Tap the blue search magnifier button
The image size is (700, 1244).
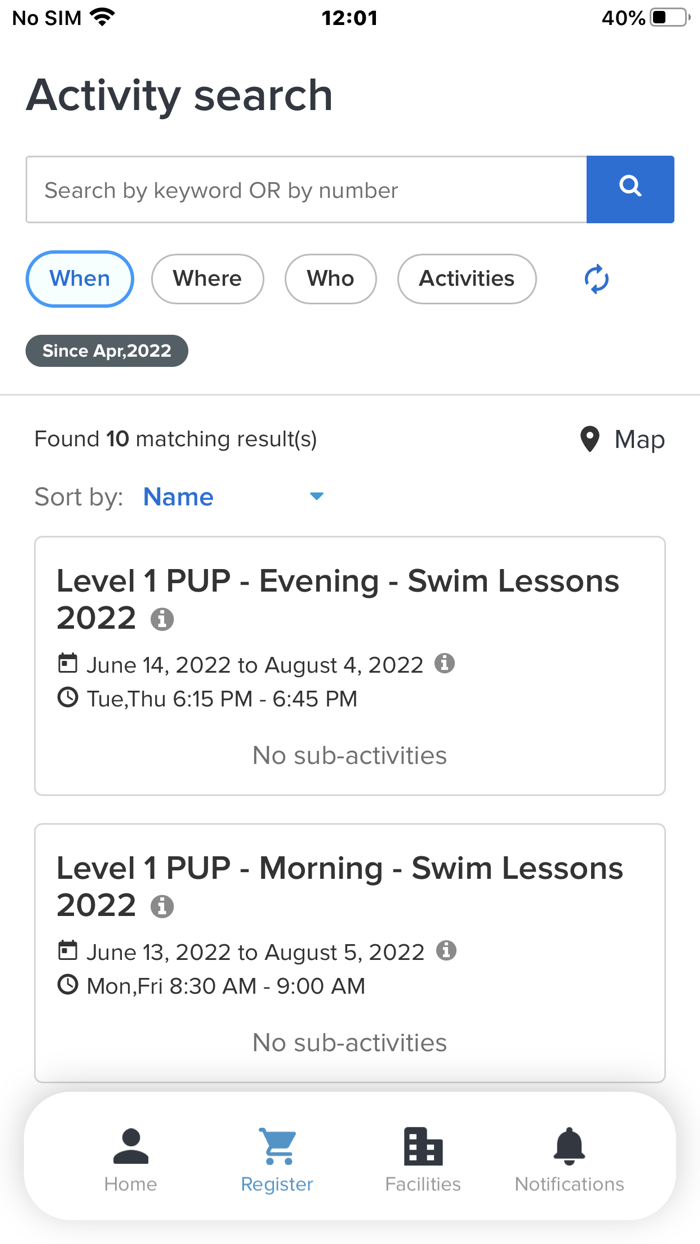coord(630,189)
